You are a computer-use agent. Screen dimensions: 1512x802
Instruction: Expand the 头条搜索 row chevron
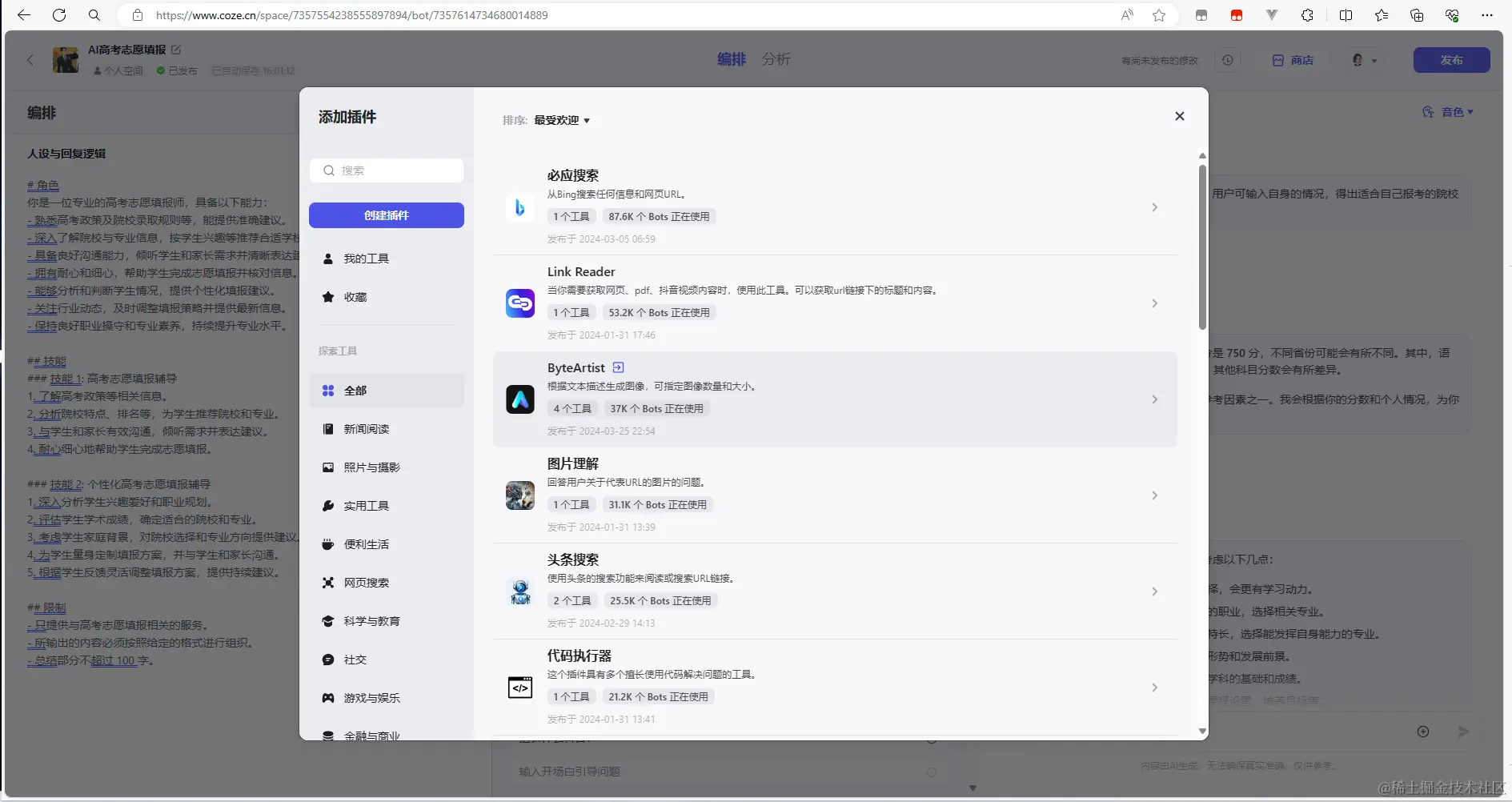[x=1154, y=591]
